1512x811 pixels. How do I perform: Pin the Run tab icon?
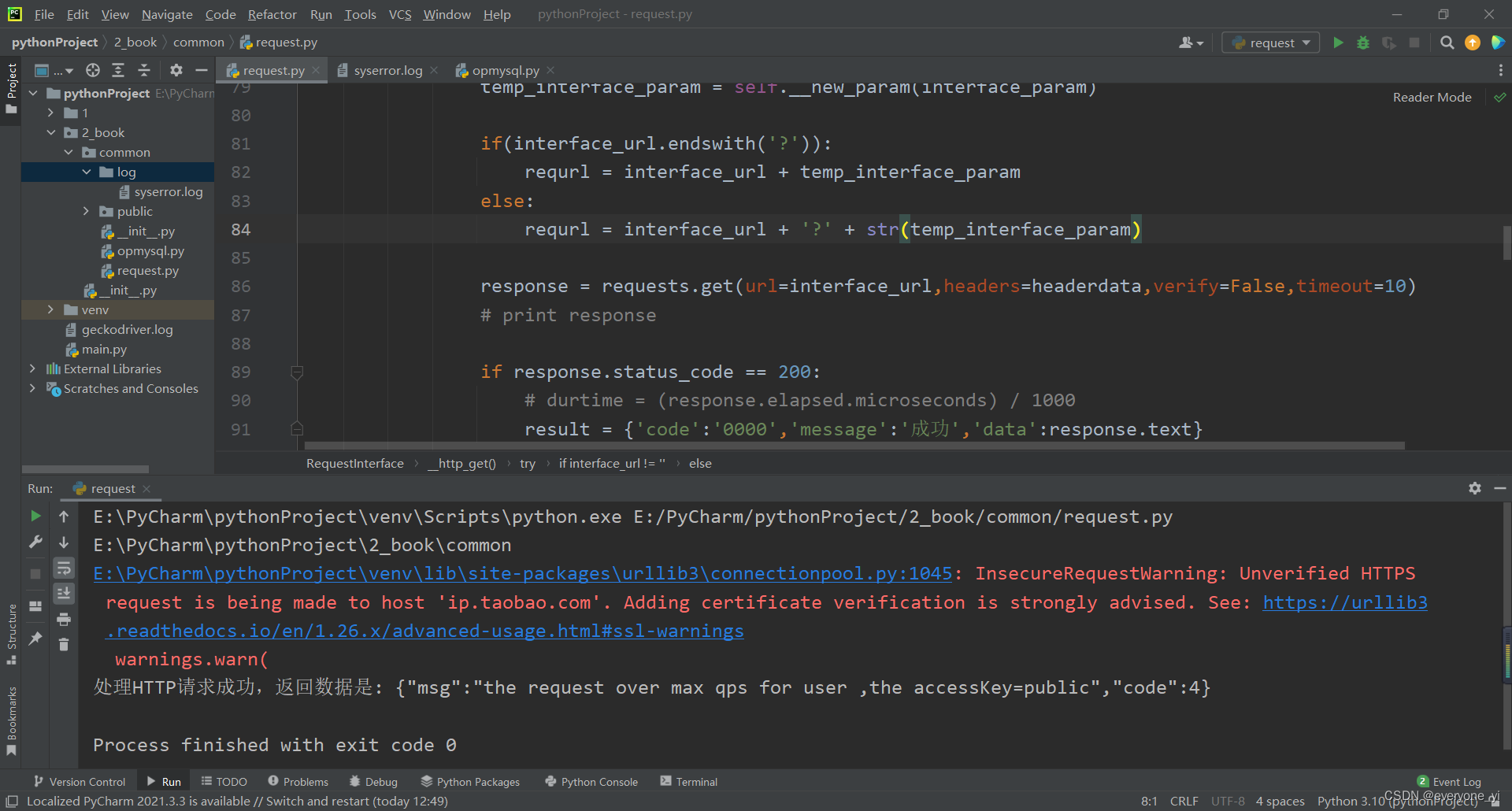tap(35, 638)
